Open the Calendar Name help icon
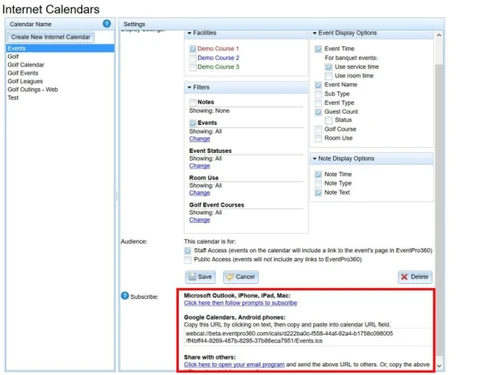Viewport: 500px width, 375px height. (107, 24)
